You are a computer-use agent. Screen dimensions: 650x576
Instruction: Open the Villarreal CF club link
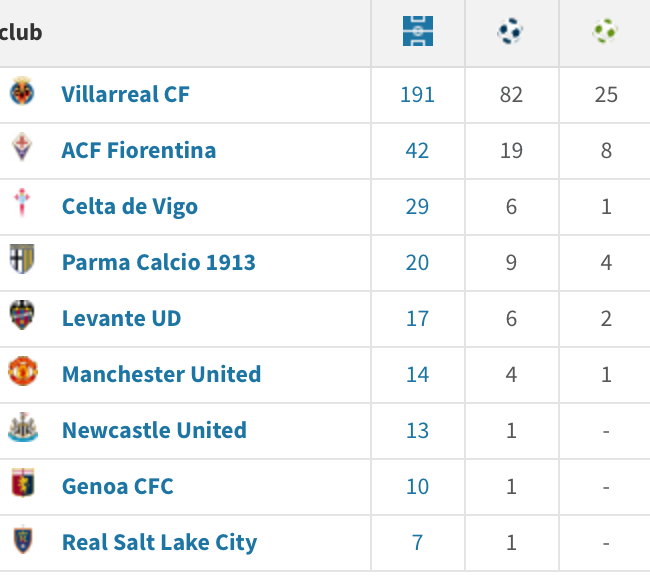click(x=125, y=94)
